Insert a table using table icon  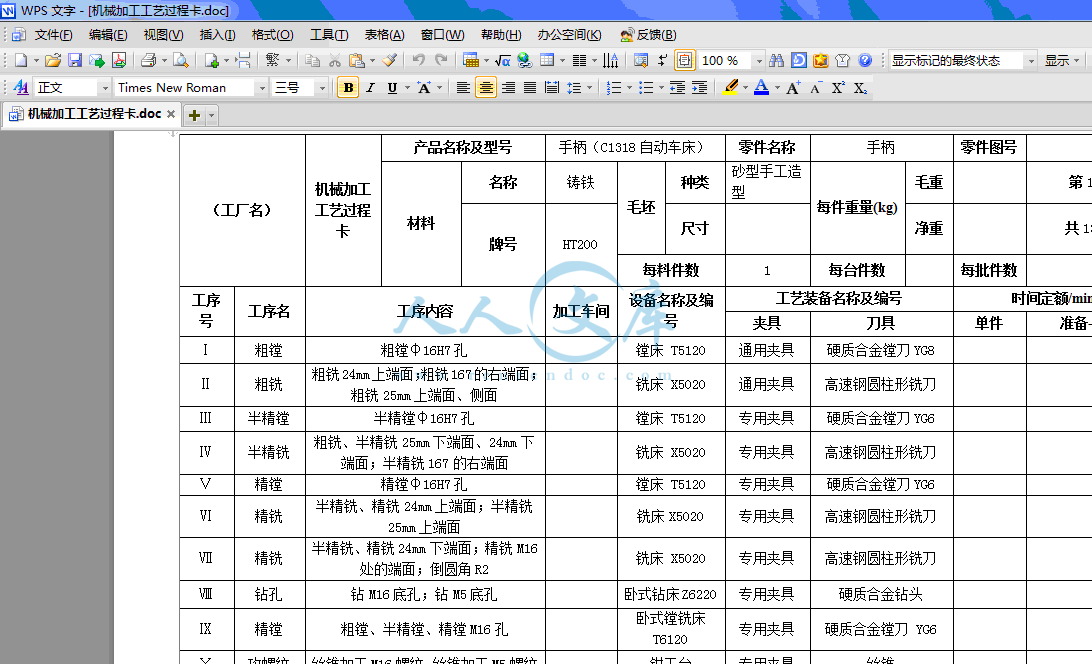pos(471,61)
